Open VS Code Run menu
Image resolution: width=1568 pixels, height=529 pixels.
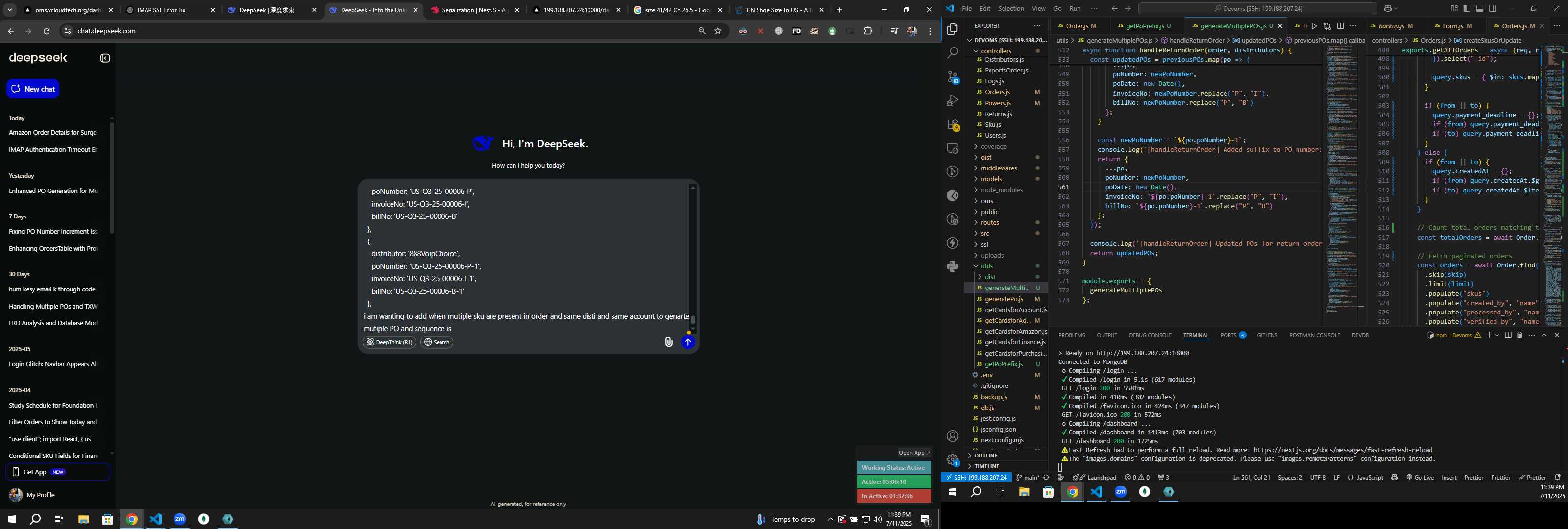click(1075, 8)
